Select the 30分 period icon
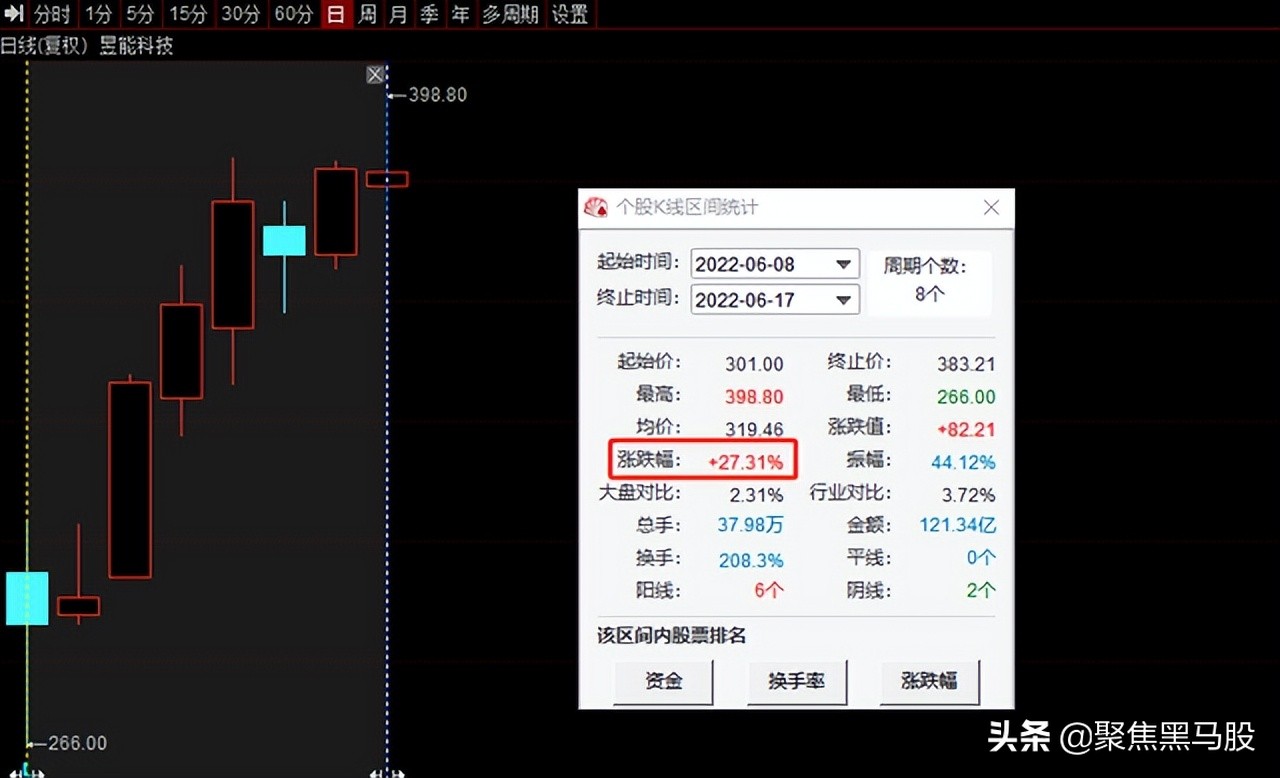The image size is (1280, 778). click(240, 14)
